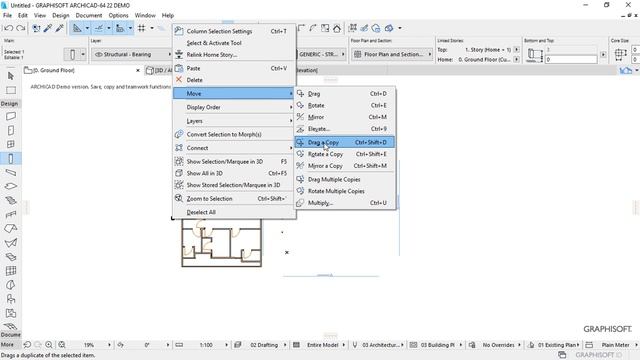This screenshot has width=640, height=360.
Task: Expand the Display Order submenu
Action: 234,107
